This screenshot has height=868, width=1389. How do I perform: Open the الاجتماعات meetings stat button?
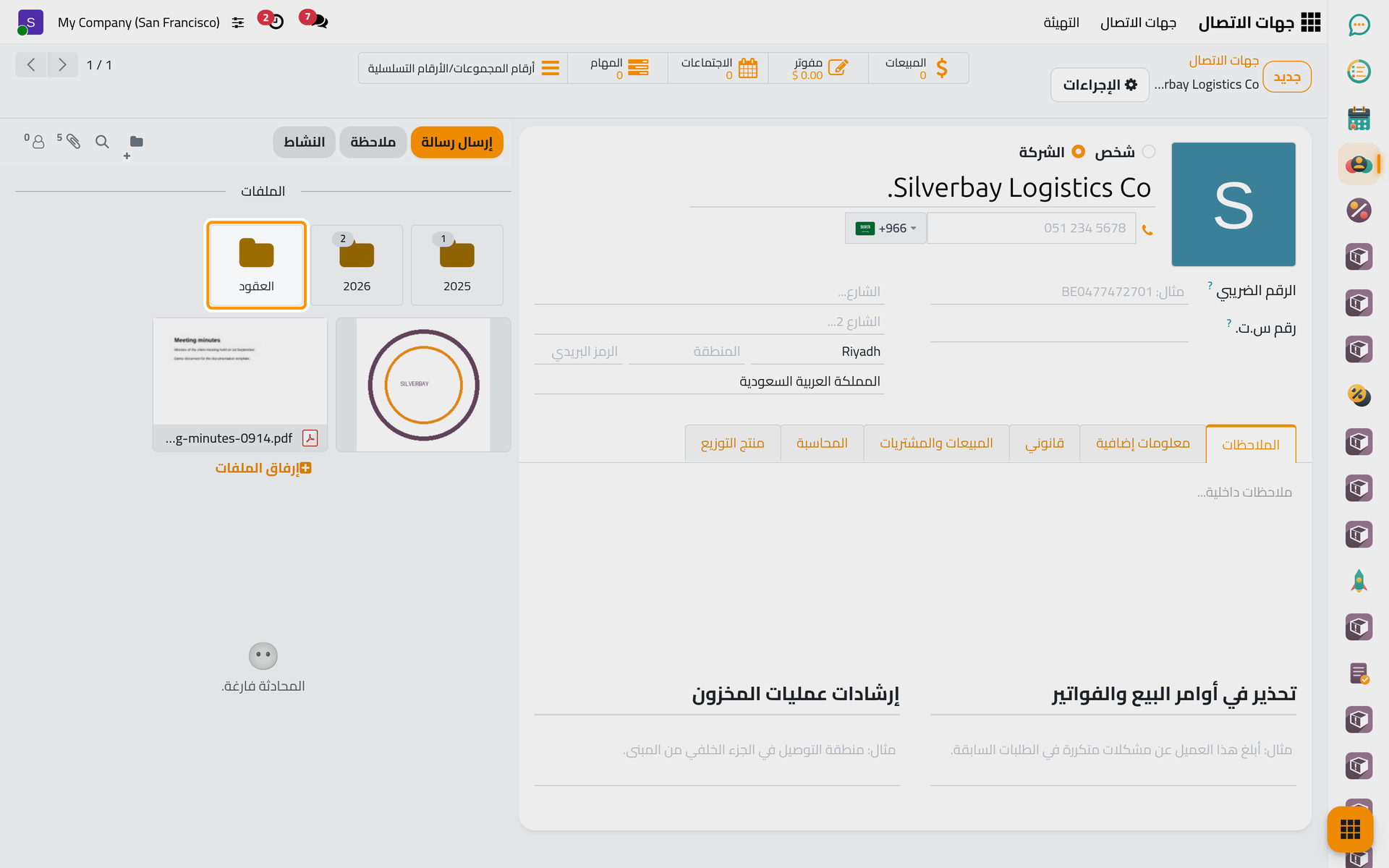click(x=718, y=68)
